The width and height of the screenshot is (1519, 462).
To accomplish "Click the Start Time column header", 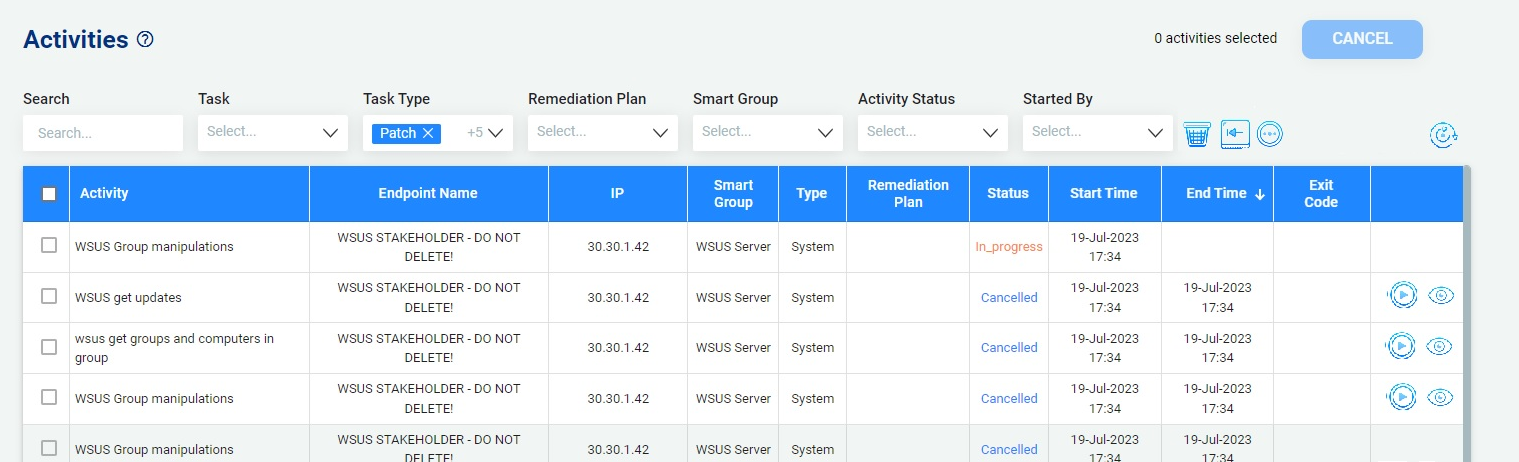I will [1103, 193].
